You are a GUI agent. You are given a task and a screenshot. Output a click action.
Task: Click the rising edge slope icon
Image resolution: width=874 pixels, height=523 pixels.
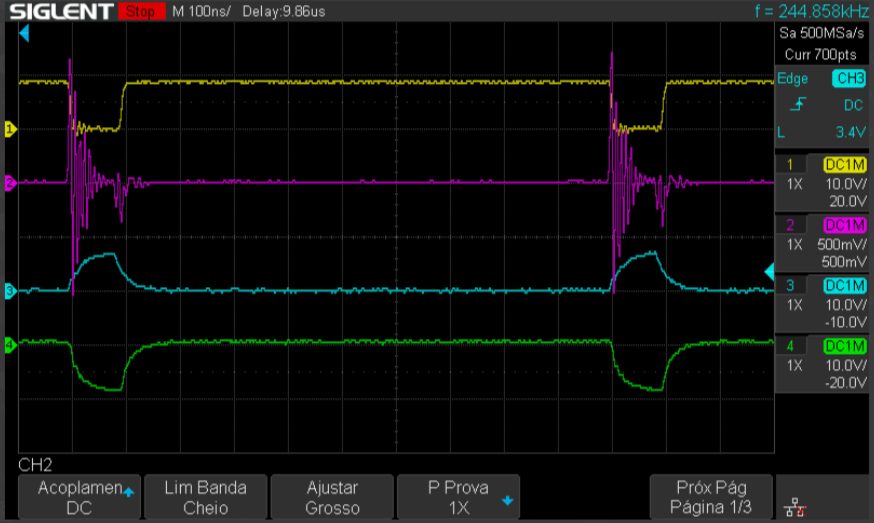(798, 104)
